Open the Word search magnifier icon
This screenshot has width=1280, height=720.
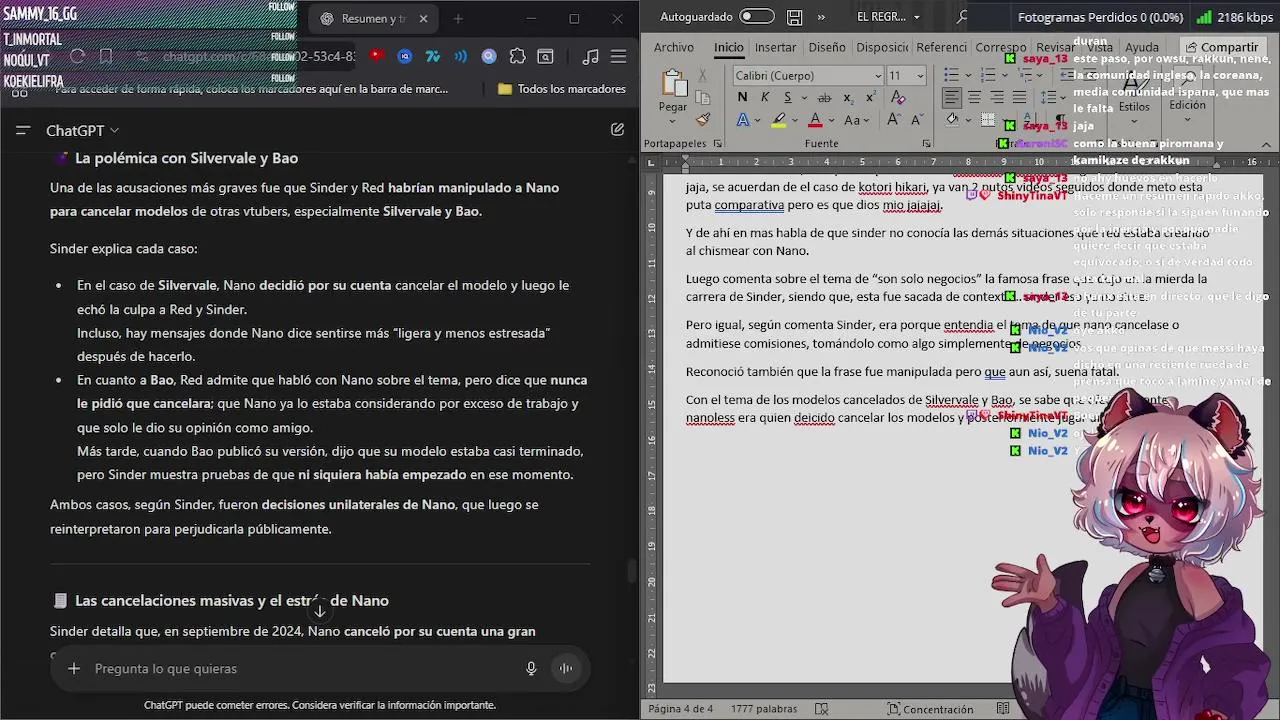(962, 17)
